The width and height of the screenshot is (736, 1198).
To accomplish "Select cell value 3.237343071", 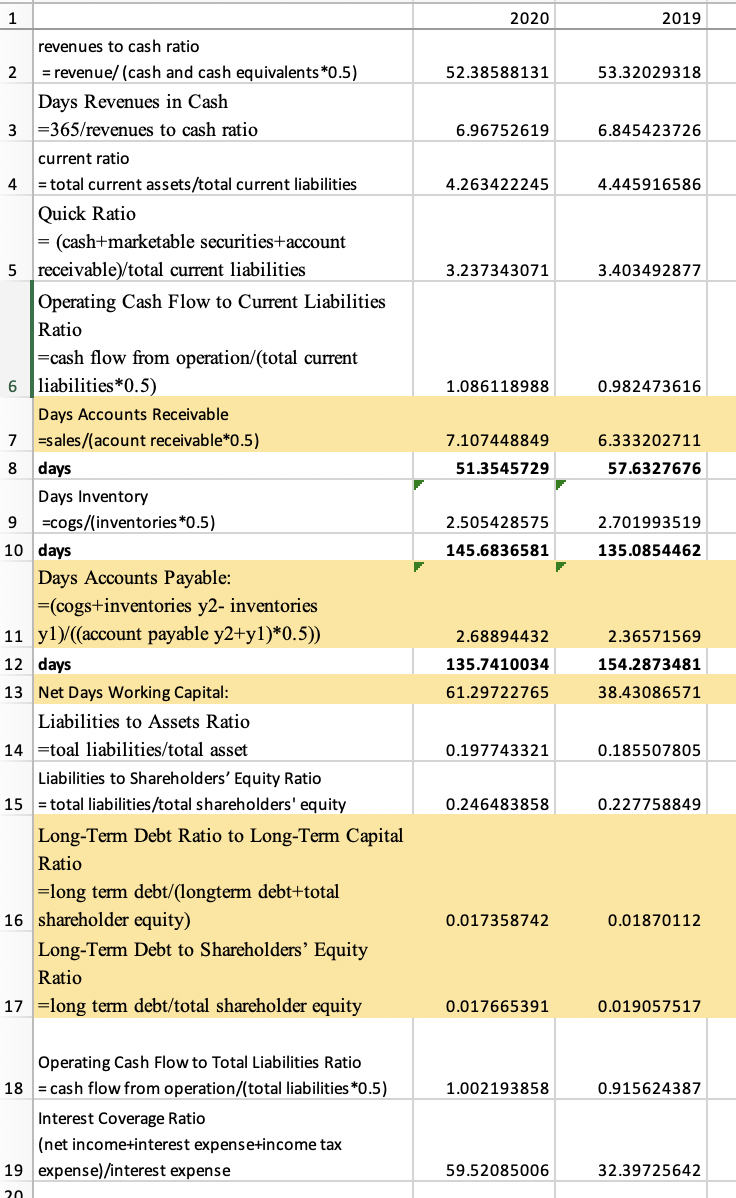I will (484, 238).
